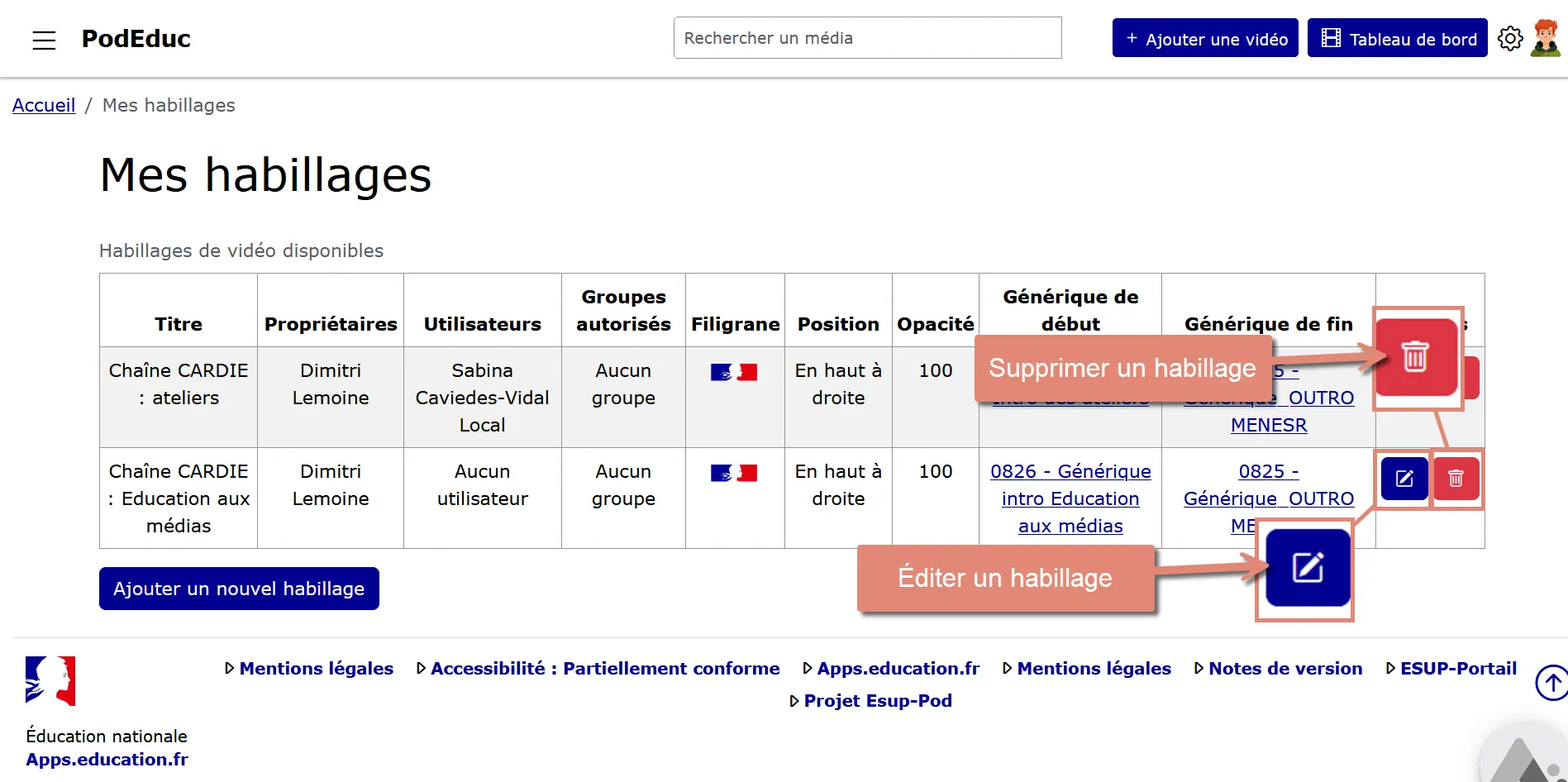Expand the first Mentions légales footer item

[309, 668]
